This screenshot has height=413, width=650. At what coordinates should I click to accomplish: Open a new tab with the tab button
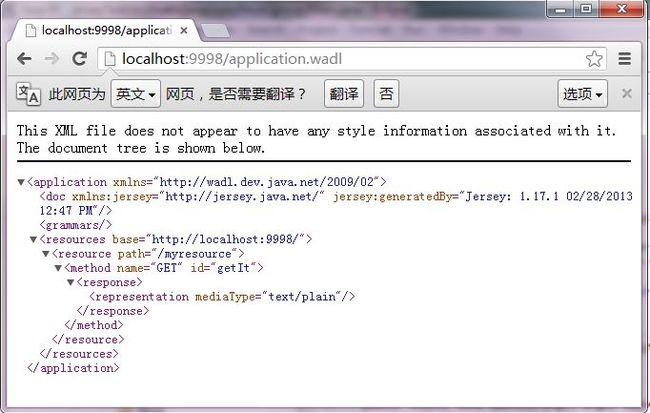pos(215,31)
